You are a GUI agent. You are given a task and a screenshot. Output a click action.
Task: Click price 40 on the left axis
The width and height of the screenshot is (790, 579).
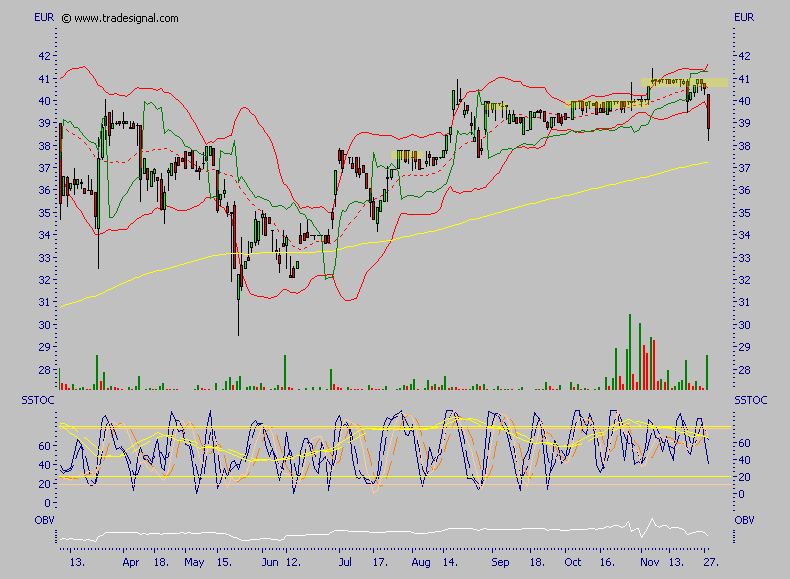pos(45,101)
